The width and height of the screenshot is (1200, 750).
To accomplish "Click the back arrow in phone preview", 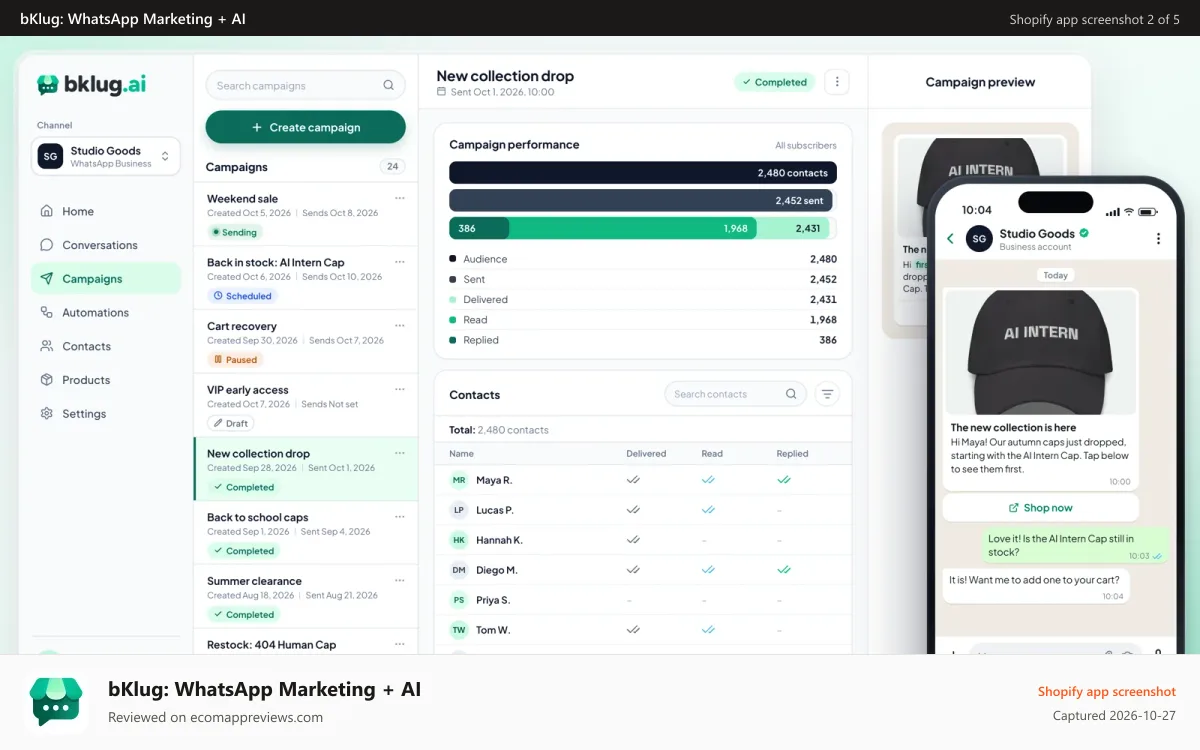I will coord(950,239).
